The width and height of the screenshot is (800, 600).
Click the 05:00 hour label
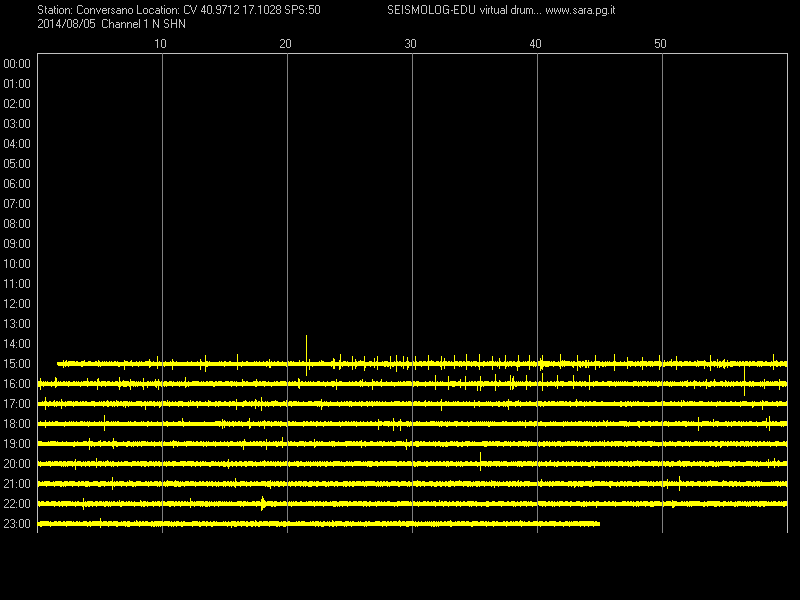(x=17, y=164)
